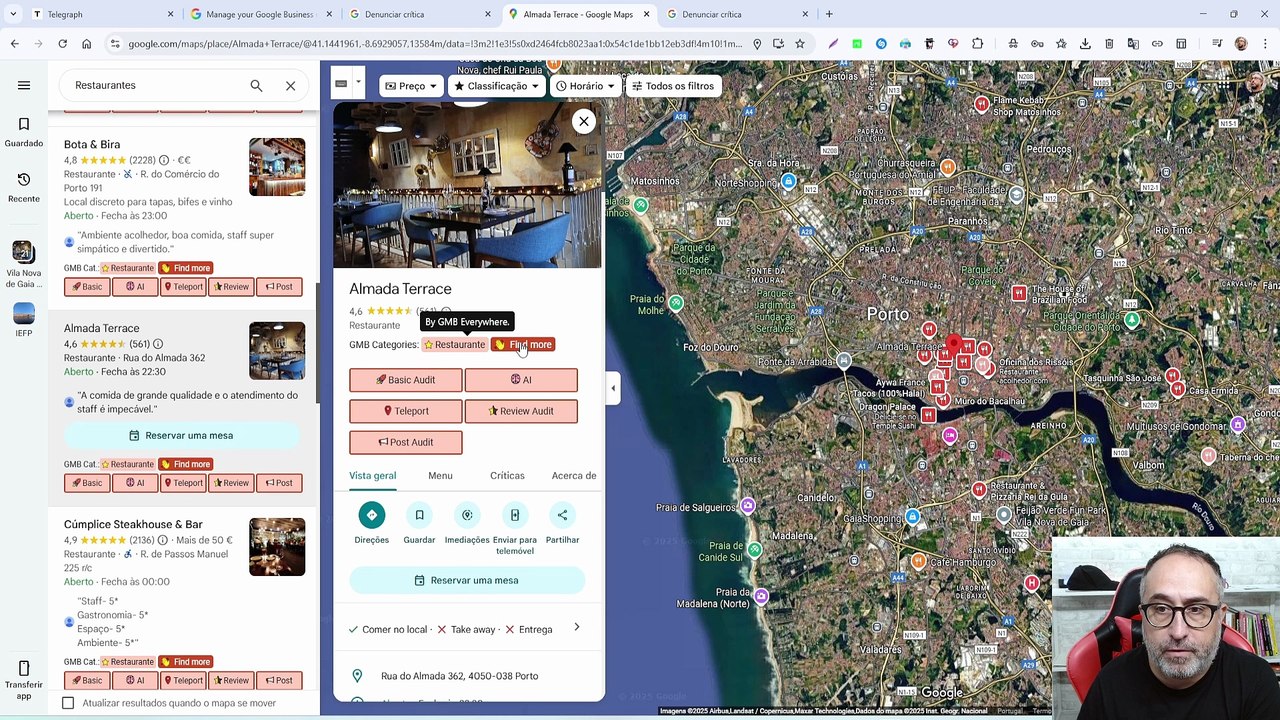Click the rating info icon for Bota & Bira
Image resolution: width=1280 pixels, height=720 pixels.
pyautogui.click(x=164, y=160)
